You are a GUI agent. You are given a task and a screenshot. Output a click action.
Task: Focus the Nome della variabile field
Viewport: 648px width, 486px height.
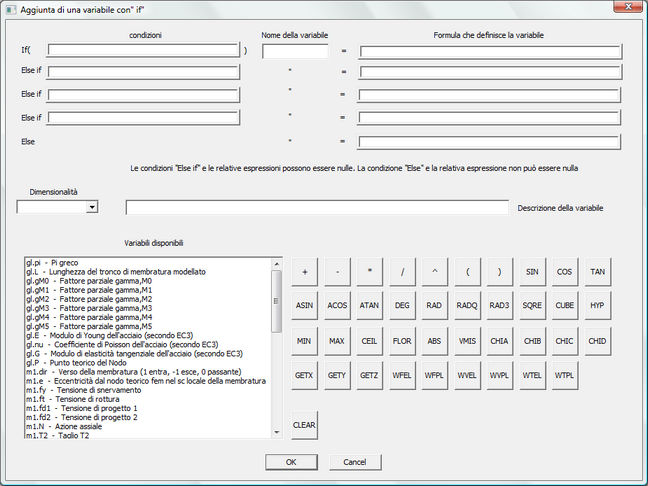(294, 51)
